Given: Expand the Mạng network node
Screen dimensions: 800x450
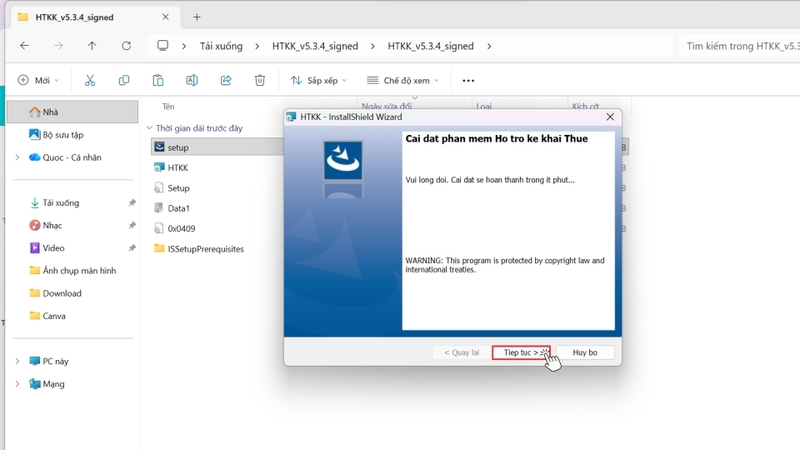Looking at the screenshot, I should pyautogui.click(x=17, y=384).
